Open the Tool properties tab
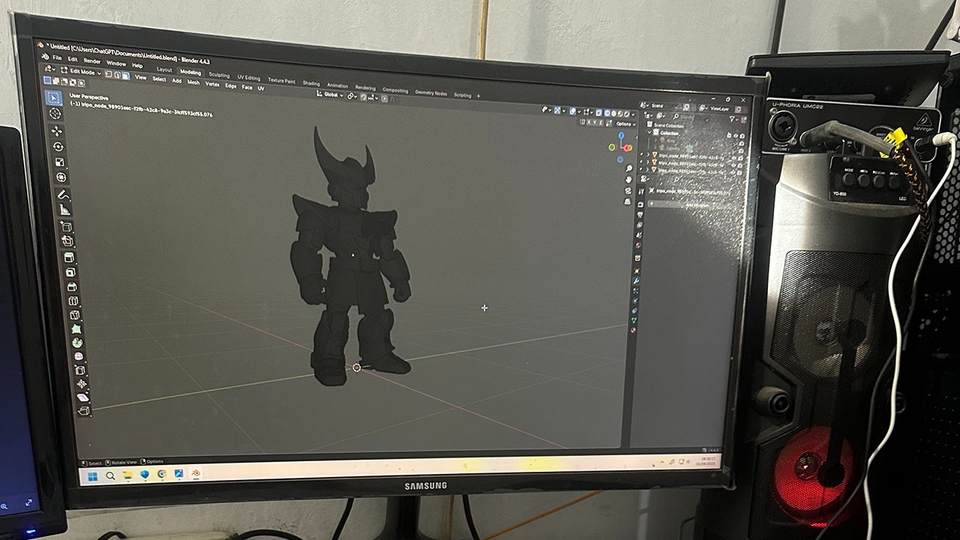 tap(641, 192)
